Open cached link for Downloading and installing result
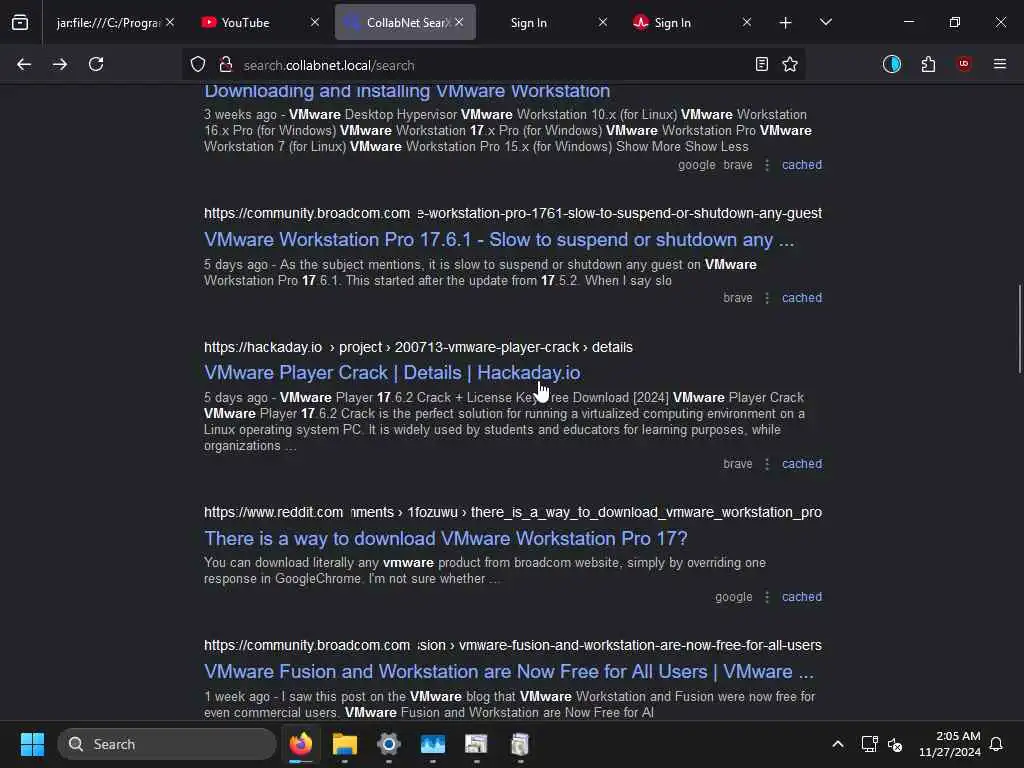Screen dimensions: 1024x768 pyautogui.click(x=802, y=165)
